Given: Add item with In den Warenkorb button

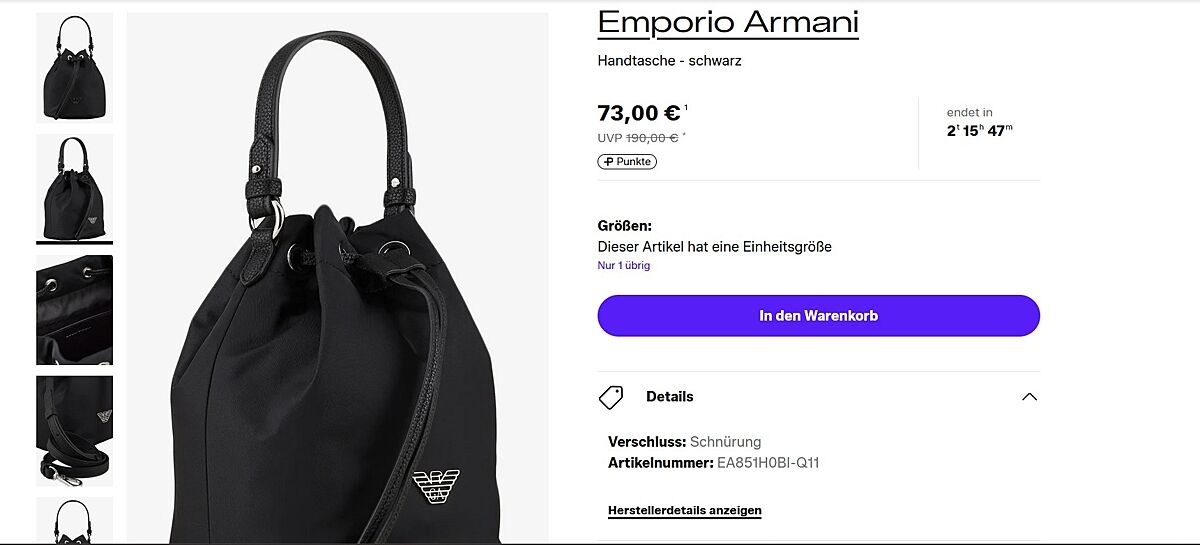Looking at the screenshot, I should tap(818, 316).
